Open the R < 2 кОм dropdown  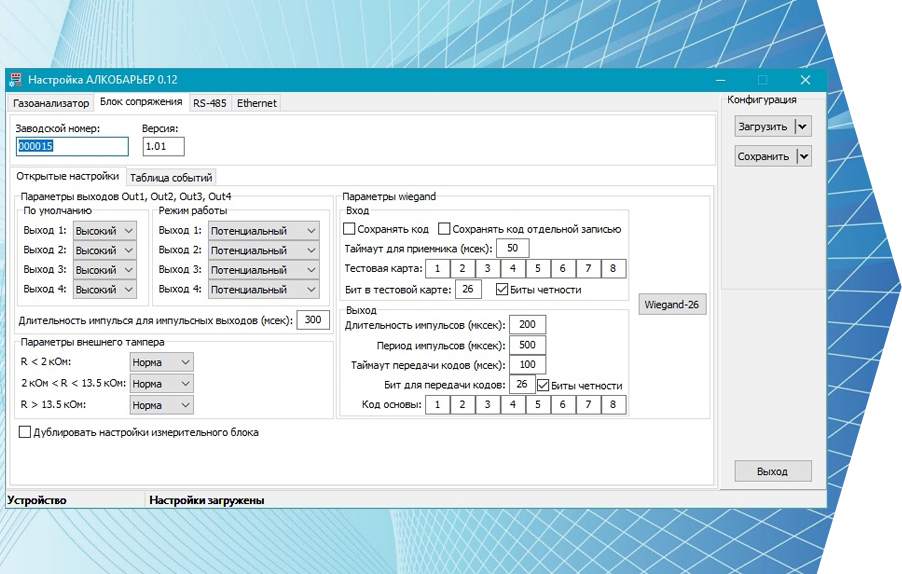tap(162, 362)
